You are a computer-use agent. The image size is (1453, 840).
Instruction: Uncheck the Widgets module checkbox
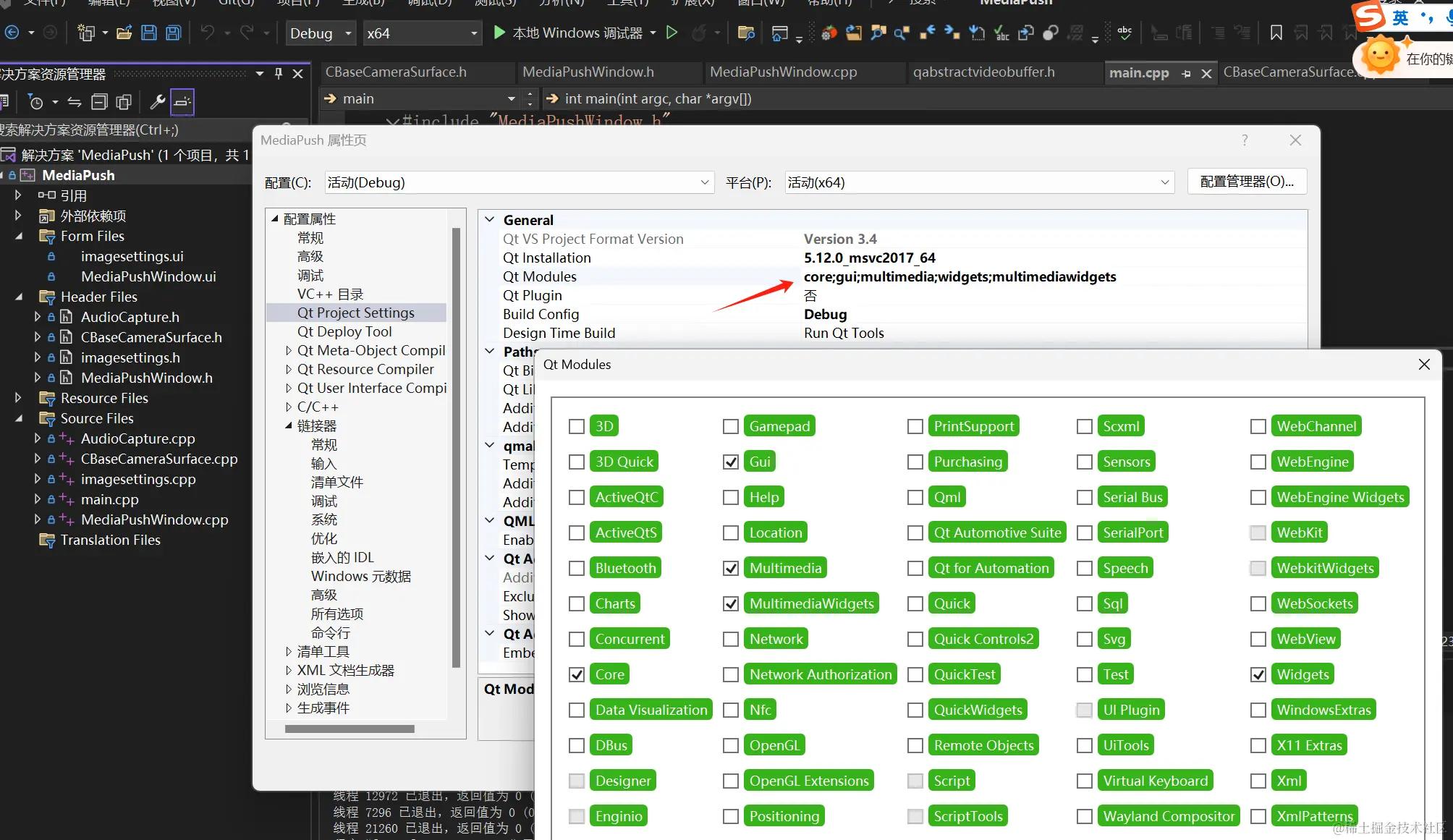(1258, 674)
